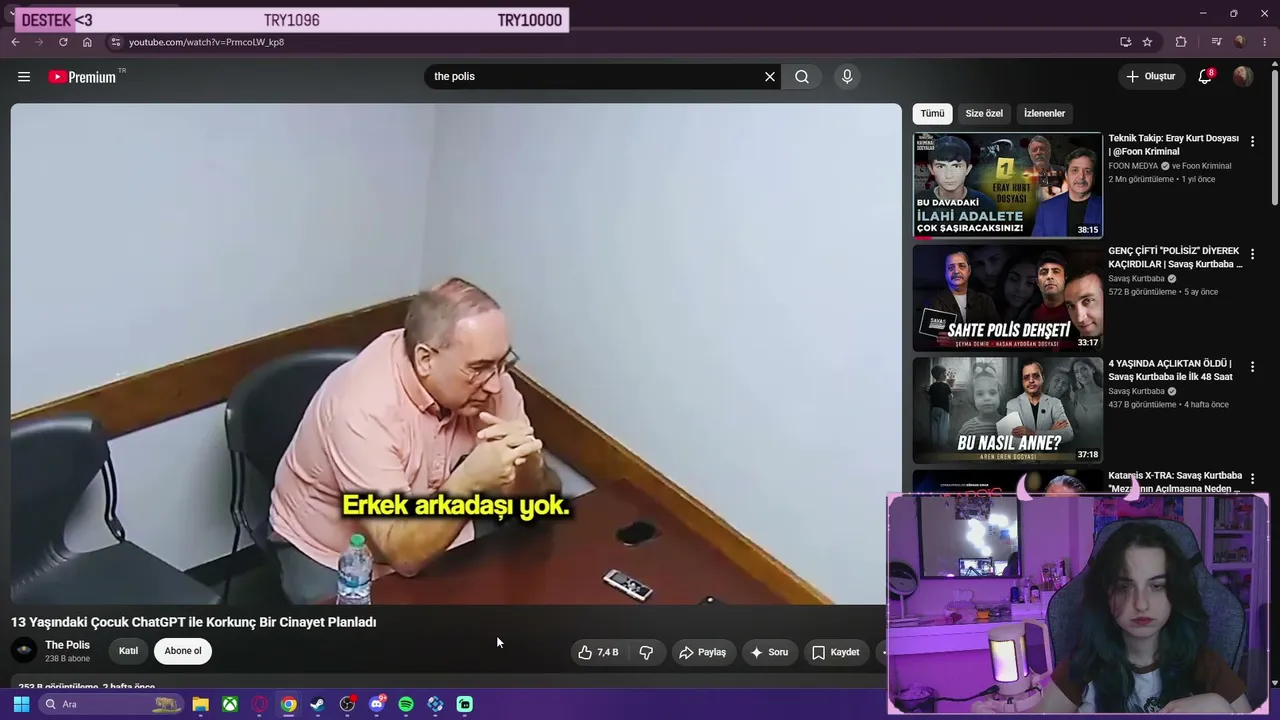Click the address bar URL
This screenshot has height=720, width=1280.
(206, 42)
